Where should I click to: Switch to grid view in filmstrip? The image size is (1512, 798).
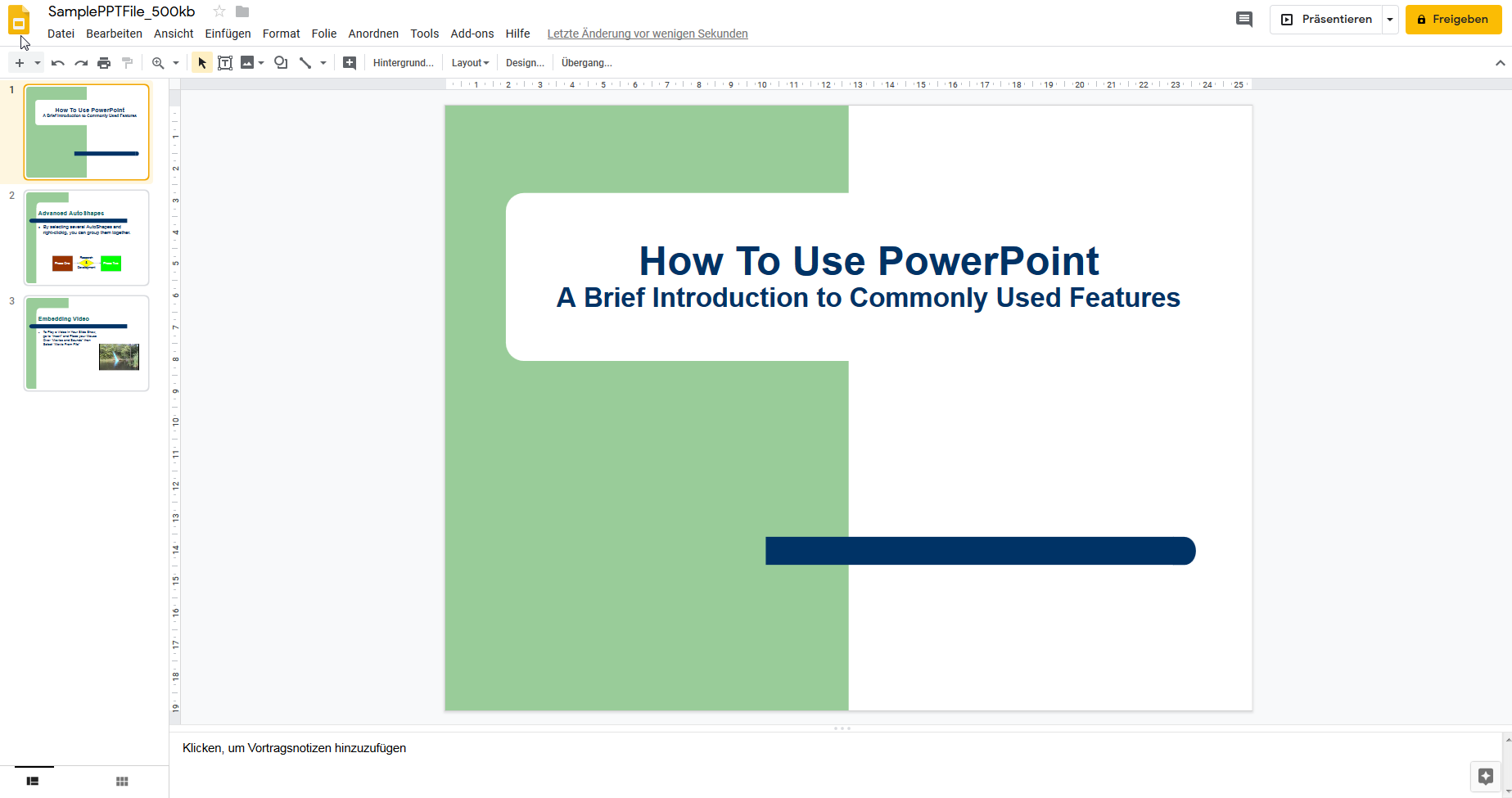[122, 782]
